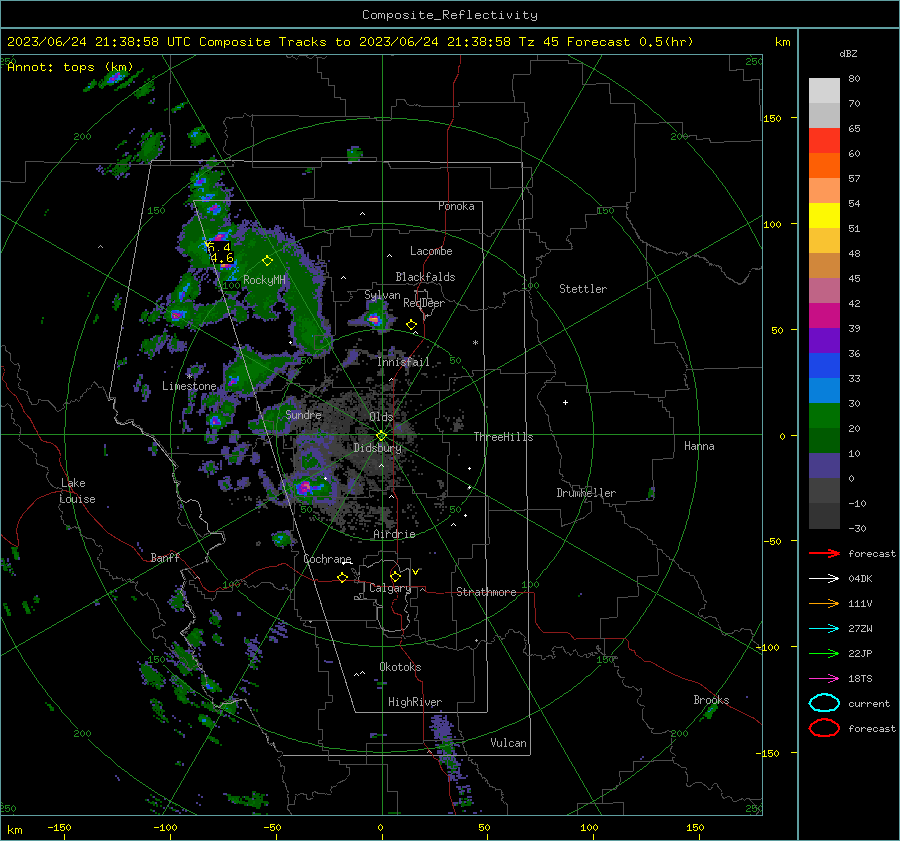Click the Vulcan city label
Screen dimensions: 900x841
(x=508, y=743)
